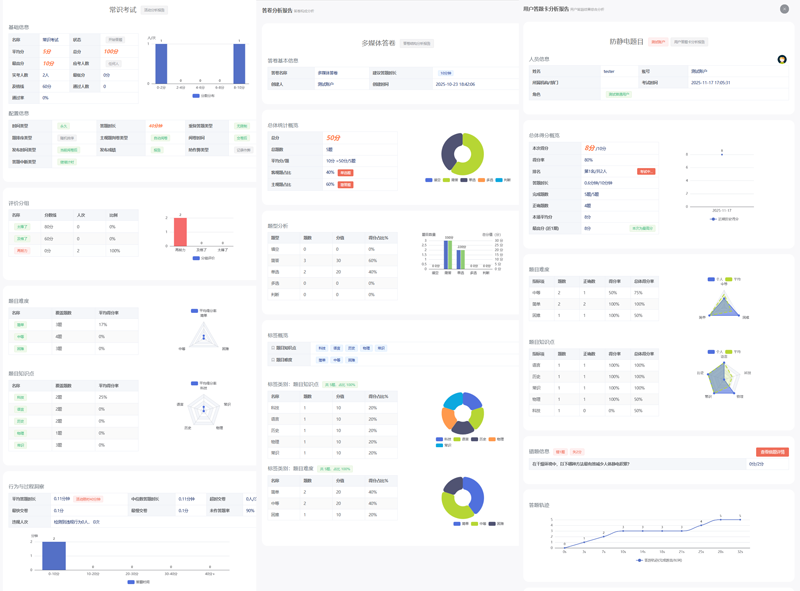Click the gray tag beside 多媒体答卷 title
Screen dimensions: 800x591
[x=416, y=43]
